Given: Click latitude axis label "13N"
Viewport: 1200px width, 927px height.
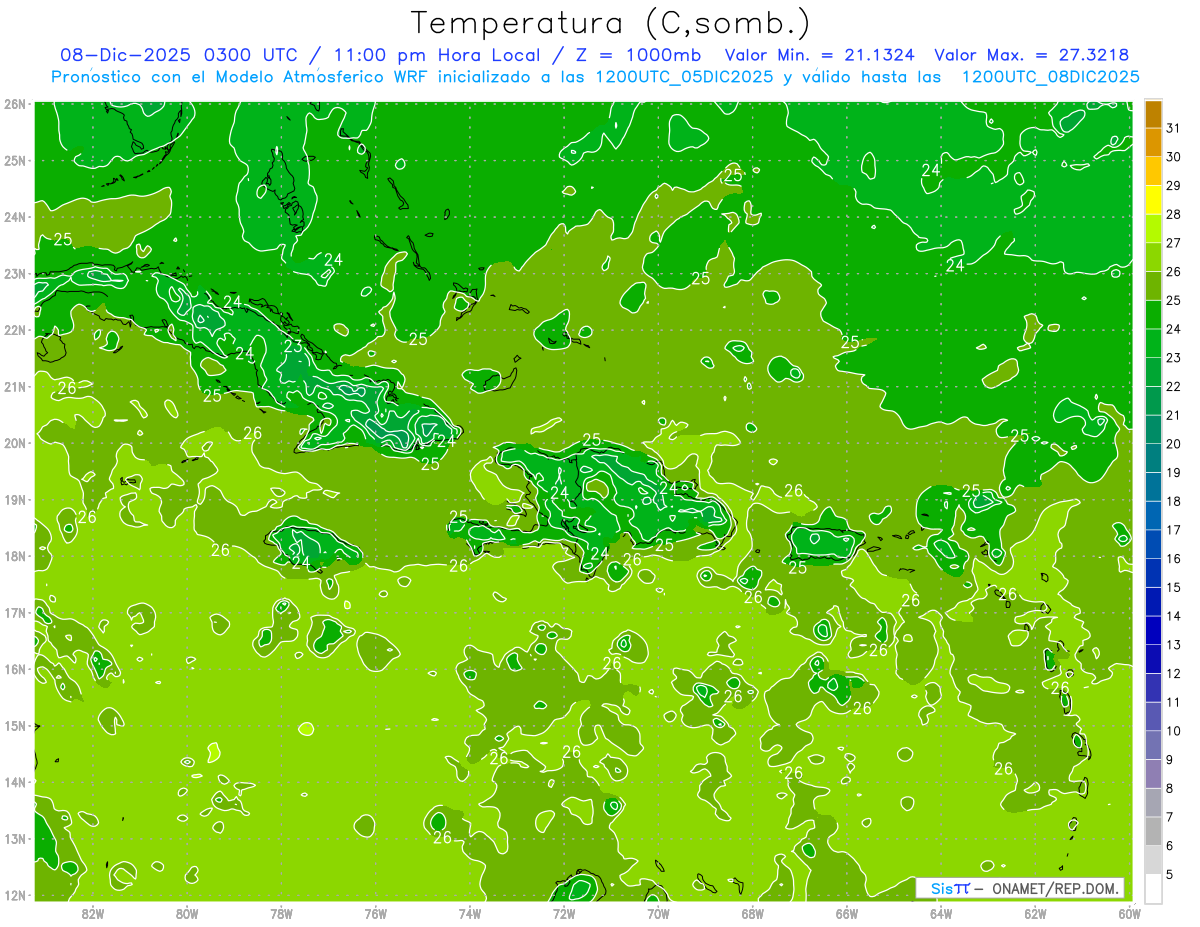Looking at the screenshot, I should pos(15,838).
